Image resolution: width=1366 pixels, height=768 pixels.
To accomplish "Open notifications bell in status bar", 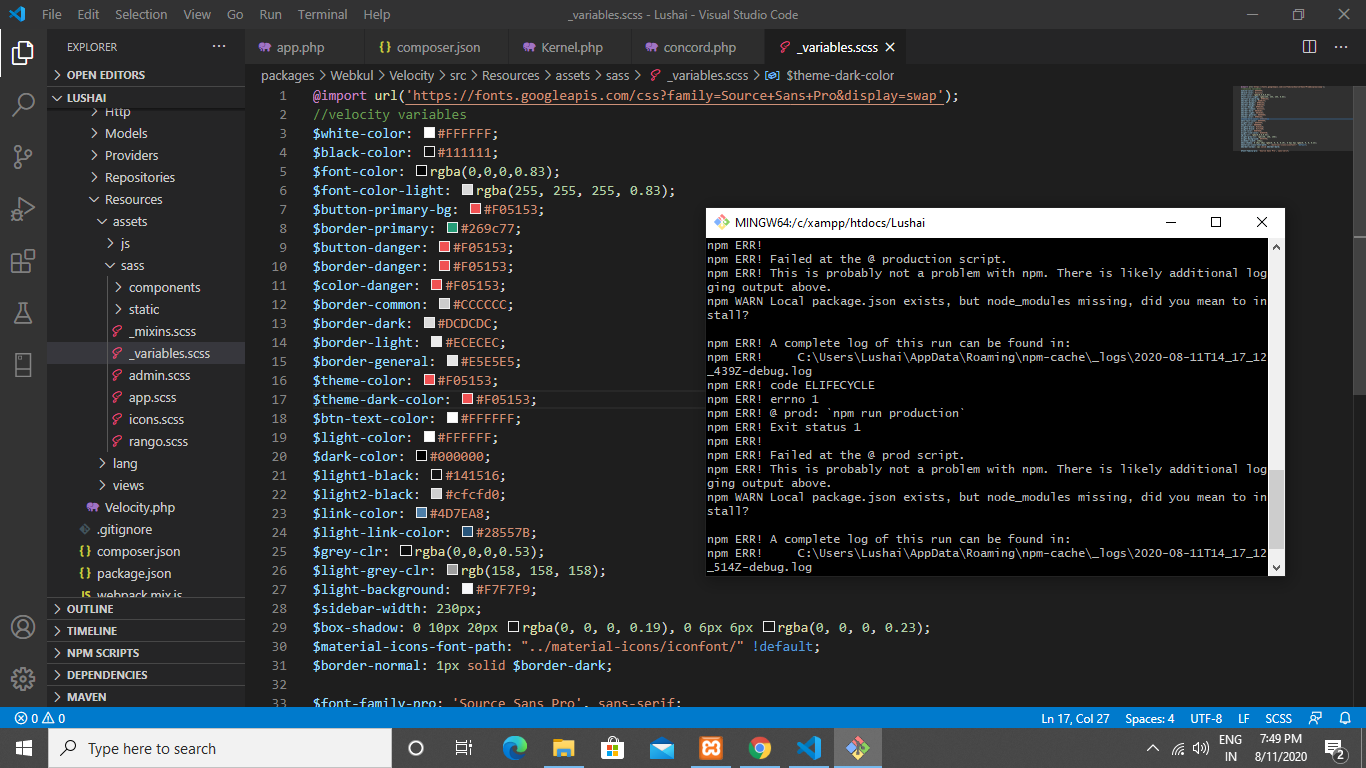I will [1345, 718].
